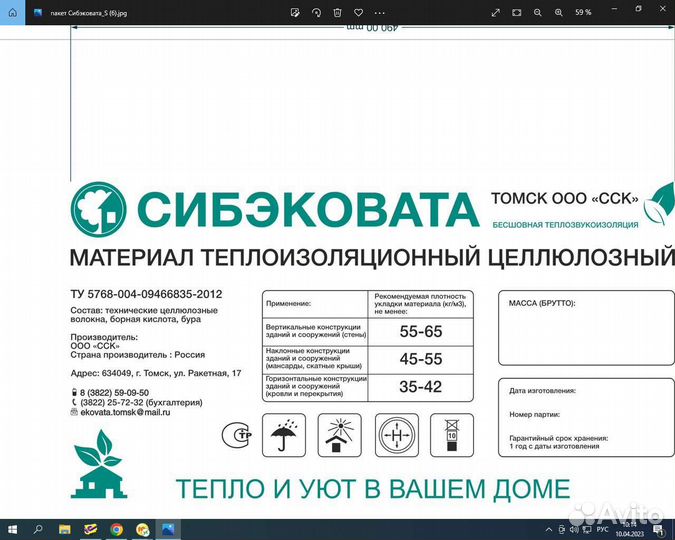
Task: Click the Photos app taskbar icon
Action: point(168,530)
